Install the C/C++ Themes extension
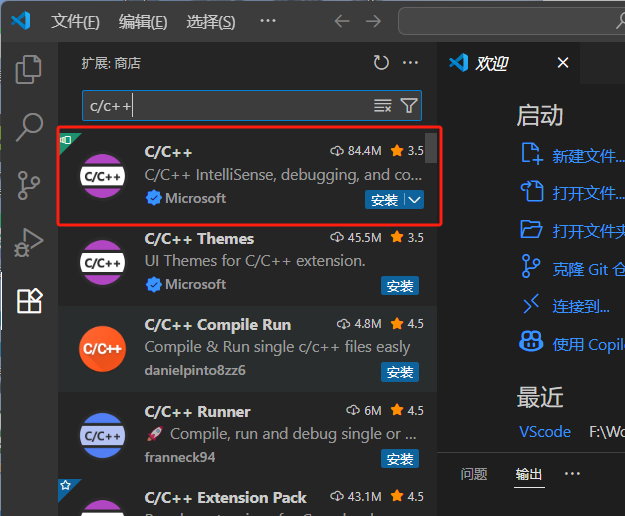 [400, 286]
